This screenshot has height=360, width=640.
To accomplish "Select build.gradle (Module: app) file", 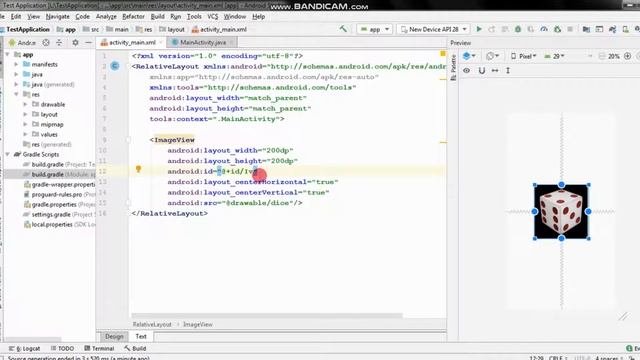I will [x=50, y=174].
